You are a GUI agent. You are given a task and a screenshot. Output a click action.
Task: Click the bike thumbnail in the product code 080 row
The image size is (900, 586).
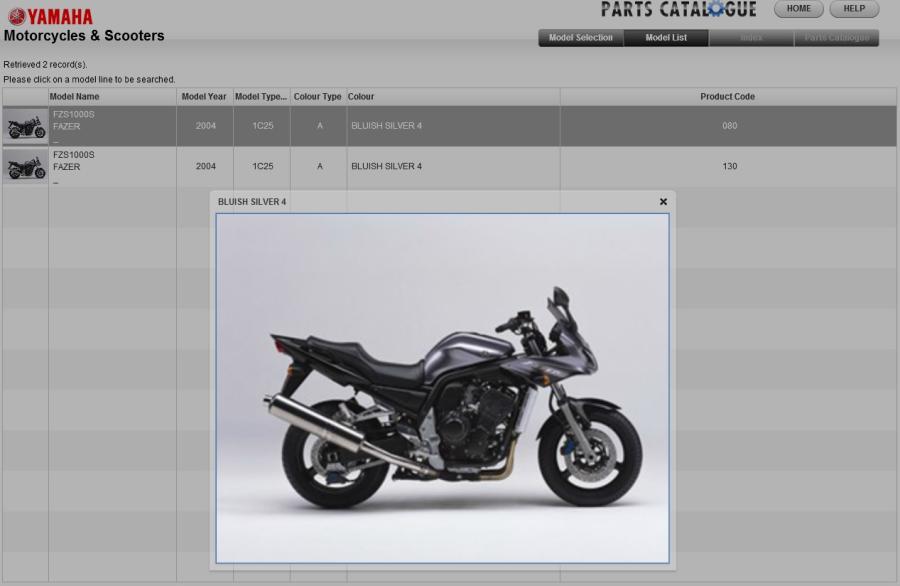tap(25, 126)
